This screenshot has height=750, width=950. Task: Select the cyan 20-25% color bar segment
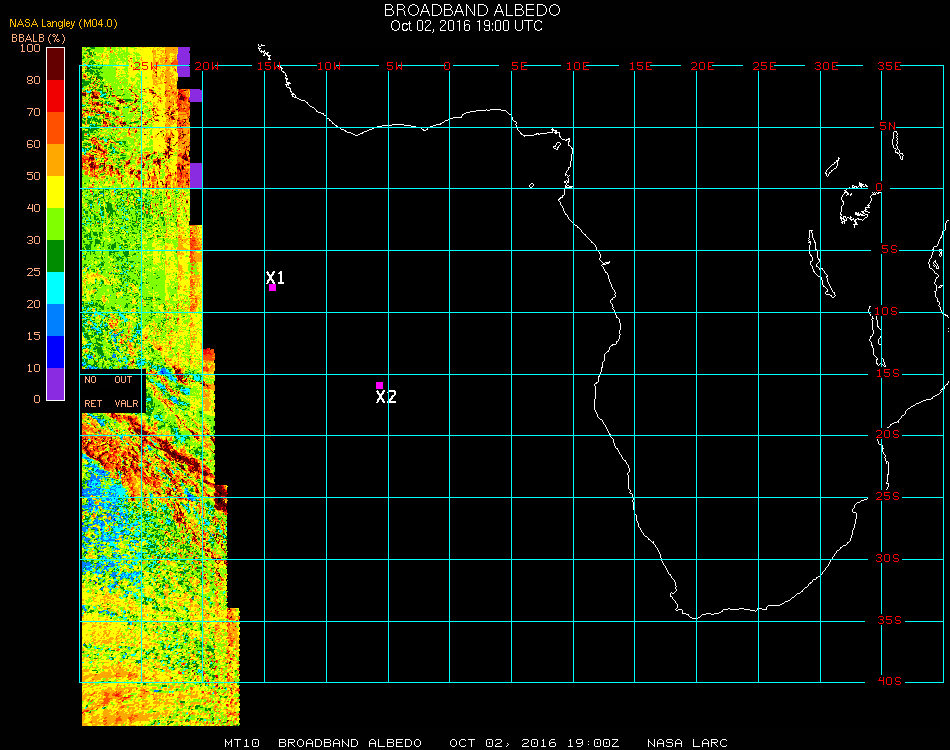(56, 287)
